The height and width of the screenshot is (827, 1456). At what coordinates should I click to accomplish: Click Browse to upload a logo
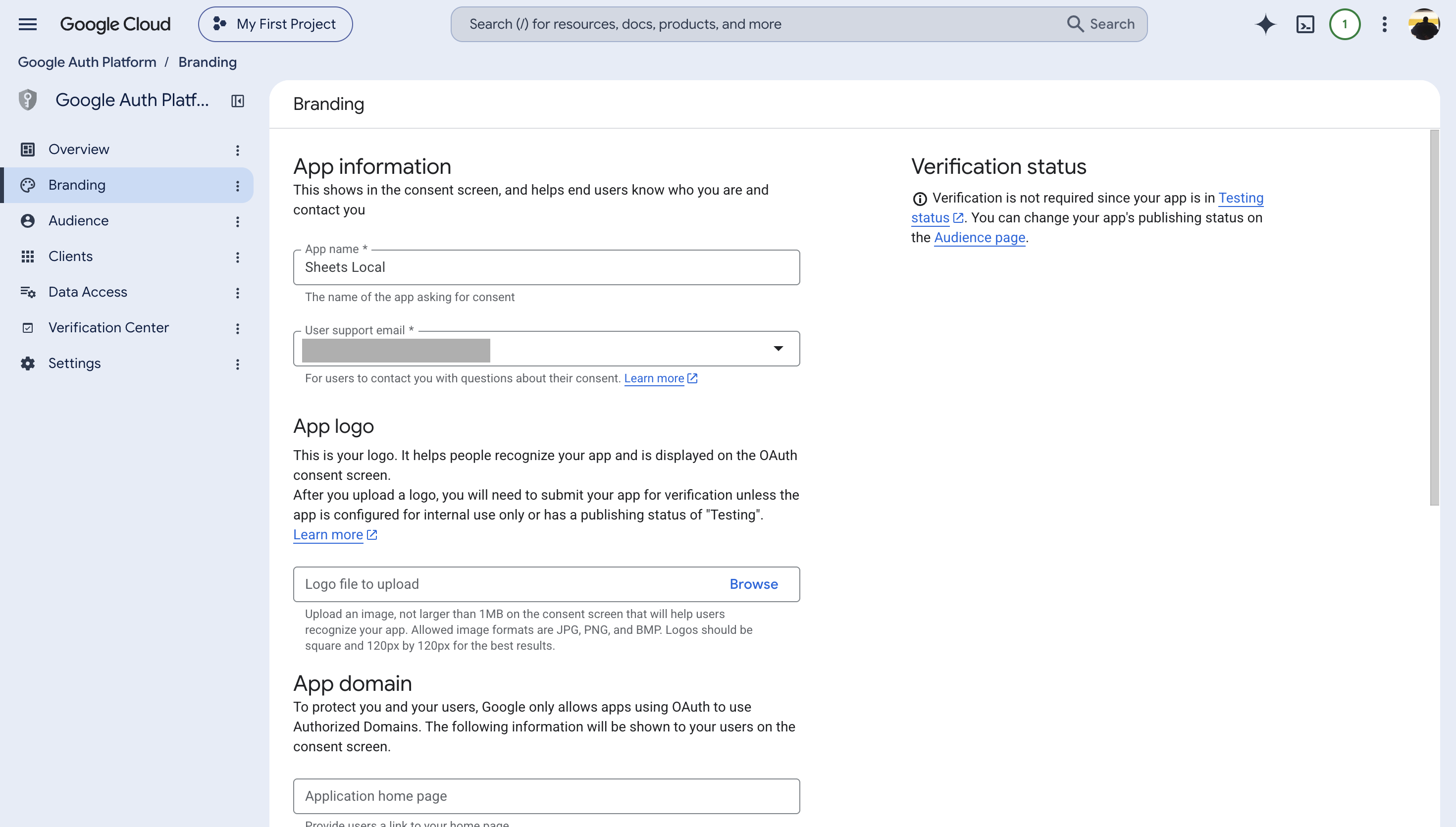point(754,584)
